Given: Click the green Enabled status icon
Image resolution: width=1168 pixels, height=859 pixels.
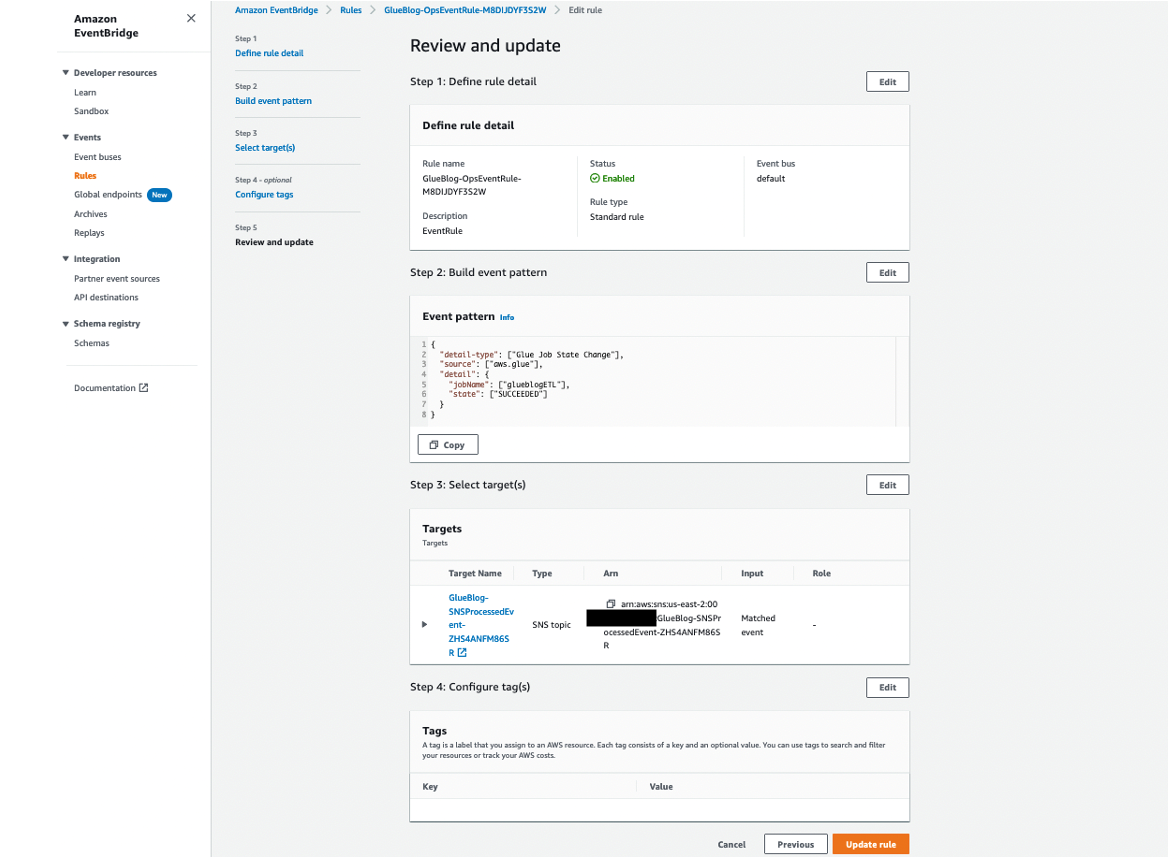Looking at the screenshot, I should [x=594, y=179].
